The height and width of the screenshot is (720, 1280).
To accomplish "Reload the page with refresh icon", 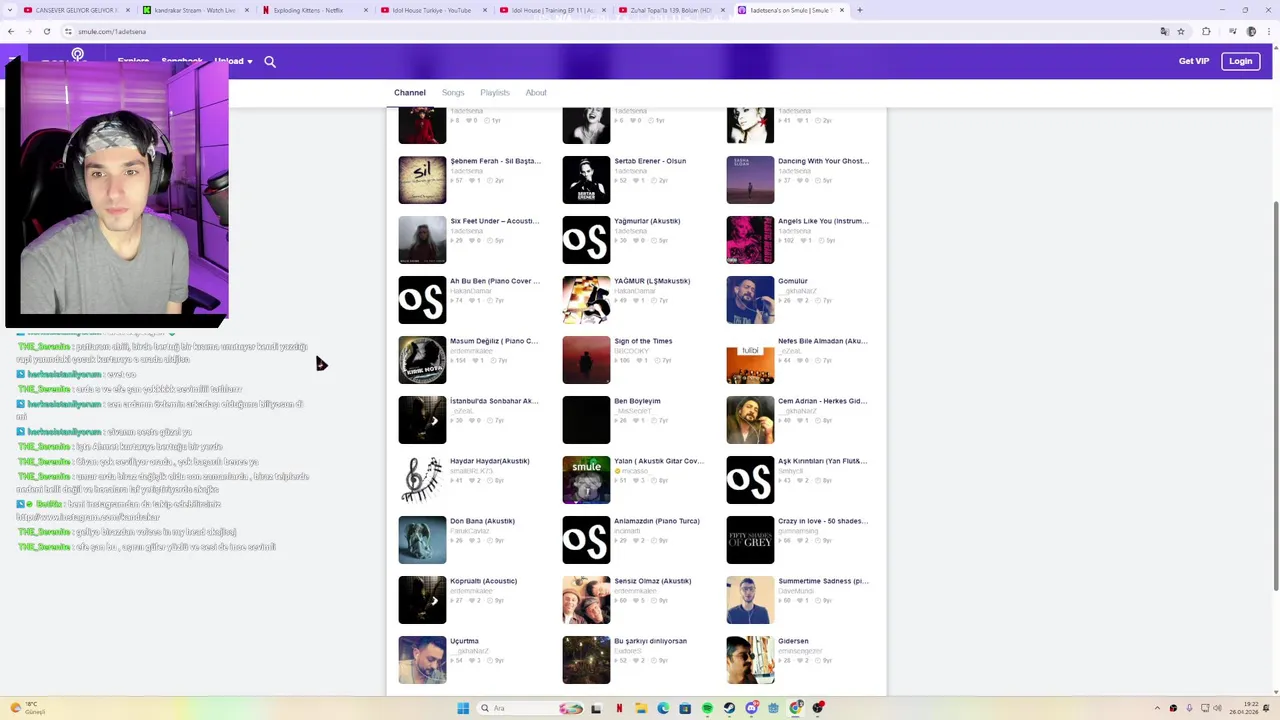I will point(47,31).
